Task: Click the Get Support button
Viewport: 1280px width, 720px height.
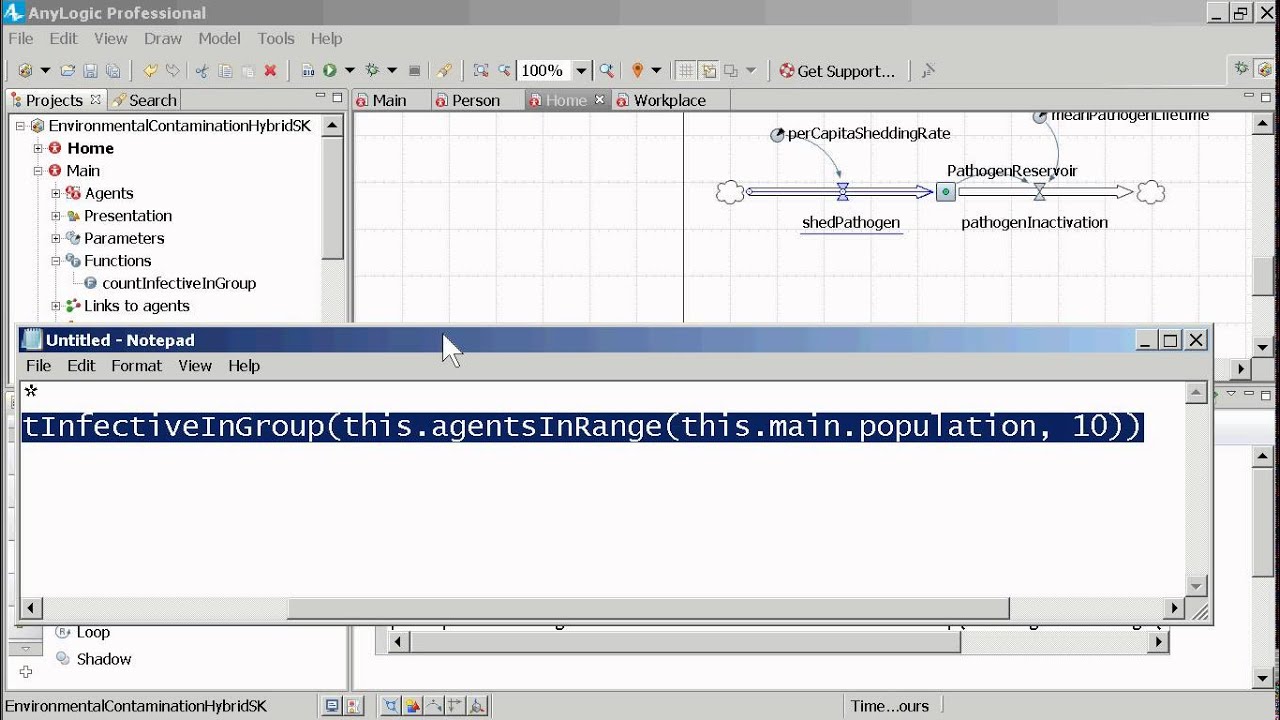Action: [x=837, y=71]
